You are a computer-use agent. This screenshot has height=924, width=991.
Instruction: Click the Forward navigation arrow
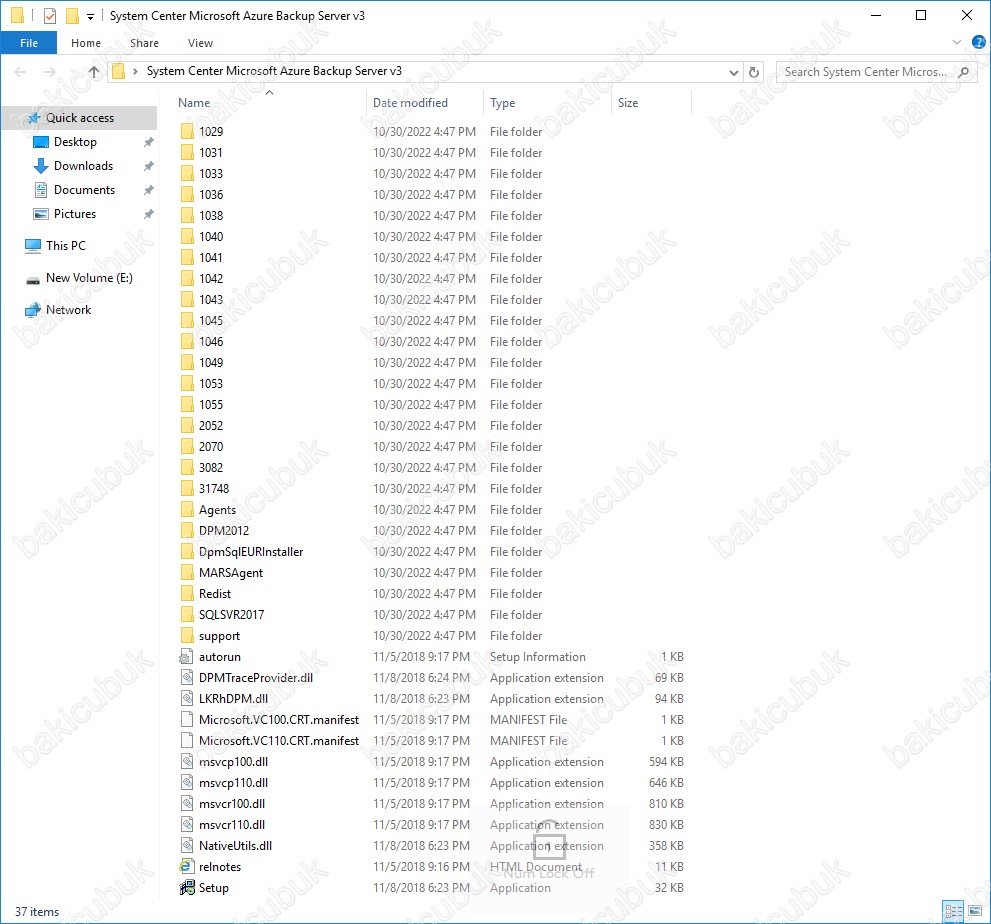[50, 72]
